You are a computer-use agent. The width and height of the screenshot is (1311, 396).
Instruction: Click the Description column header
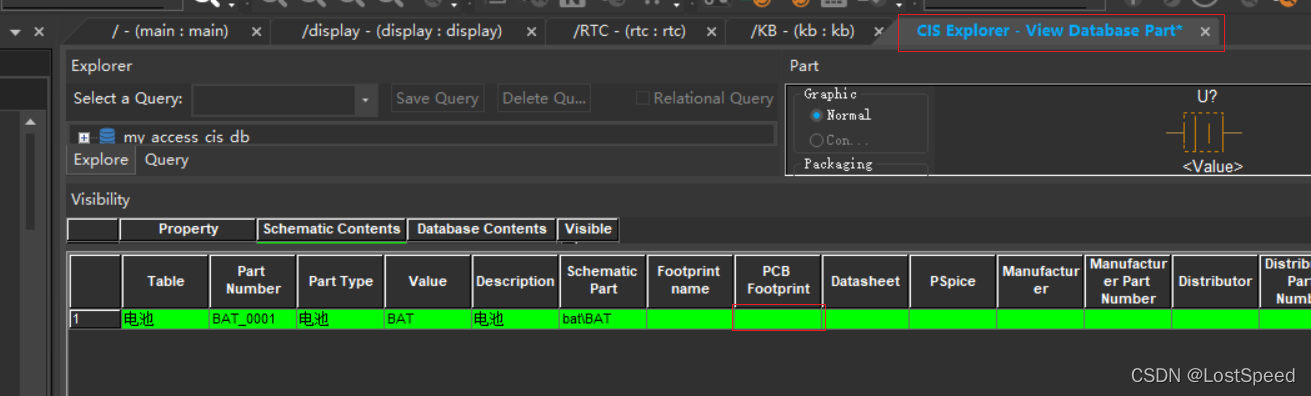[515, 281]
